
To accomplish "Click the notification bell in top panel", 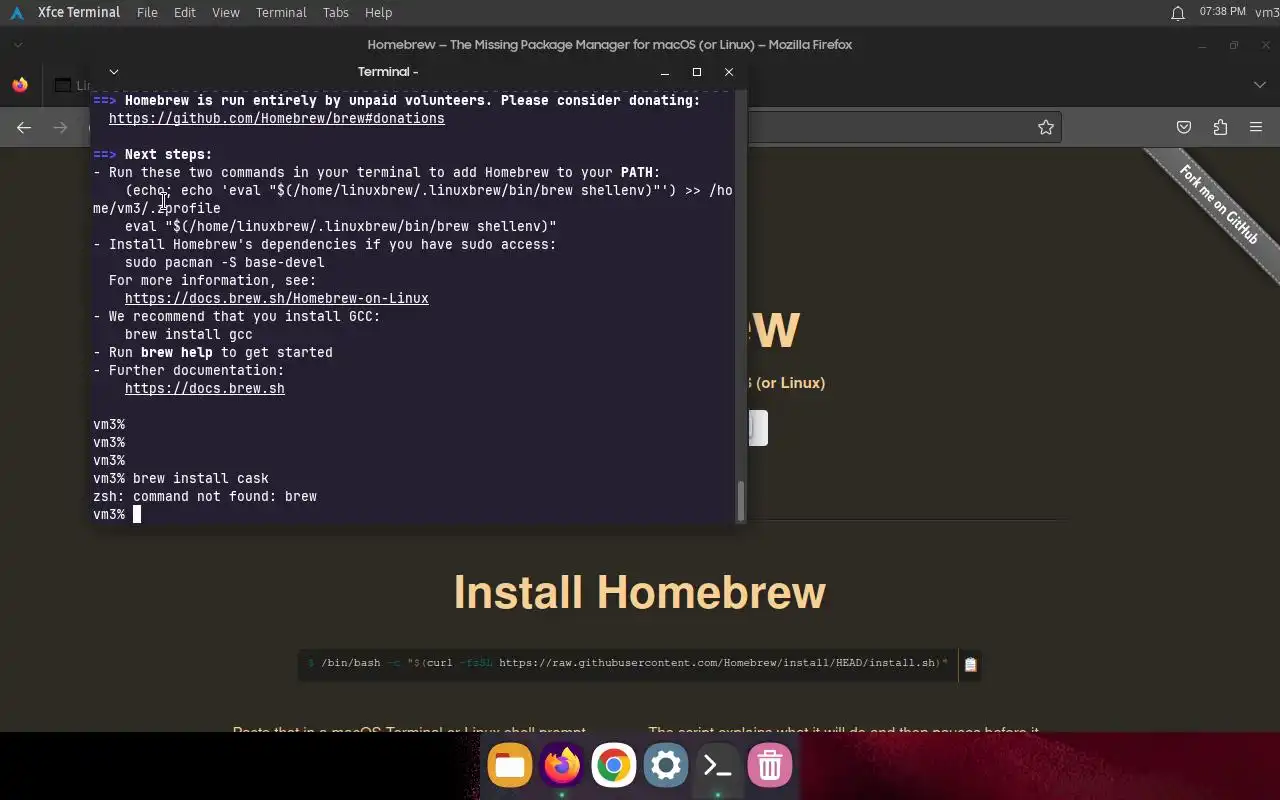I will tap(1178, 13).
